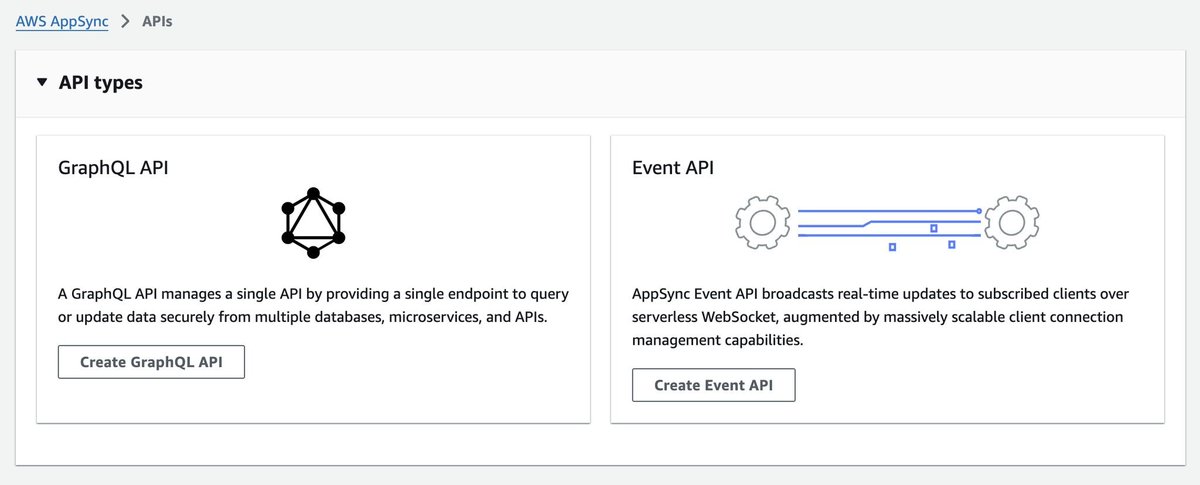Click the GraphQL hexagon logo icon

[x=313, y=222]
